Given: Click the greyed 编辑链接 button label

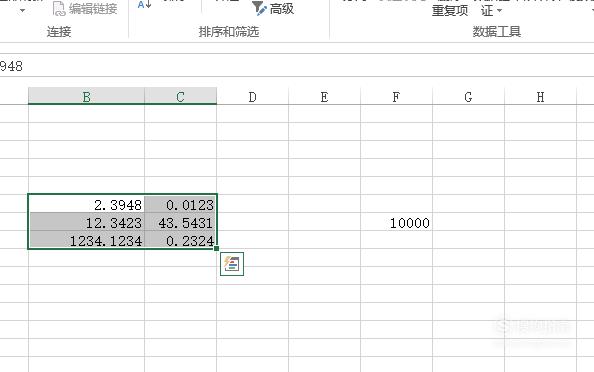Looking at the screenshot, I should [x=93, y=9].
